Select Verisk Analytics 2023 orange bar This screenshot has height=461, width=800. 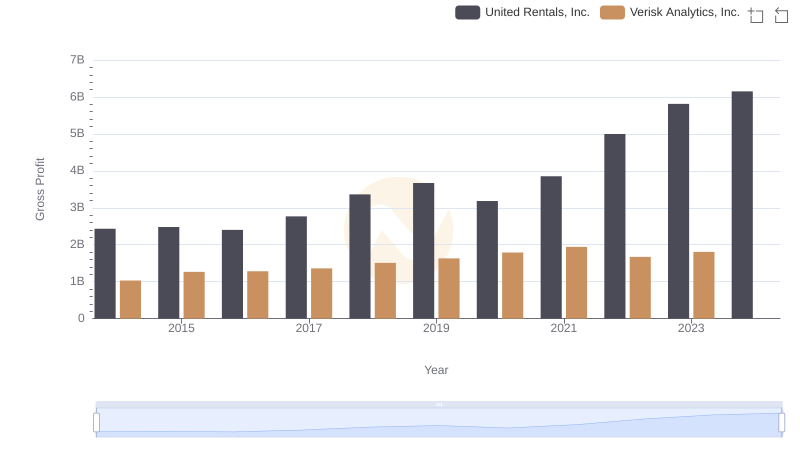point(704,286)
